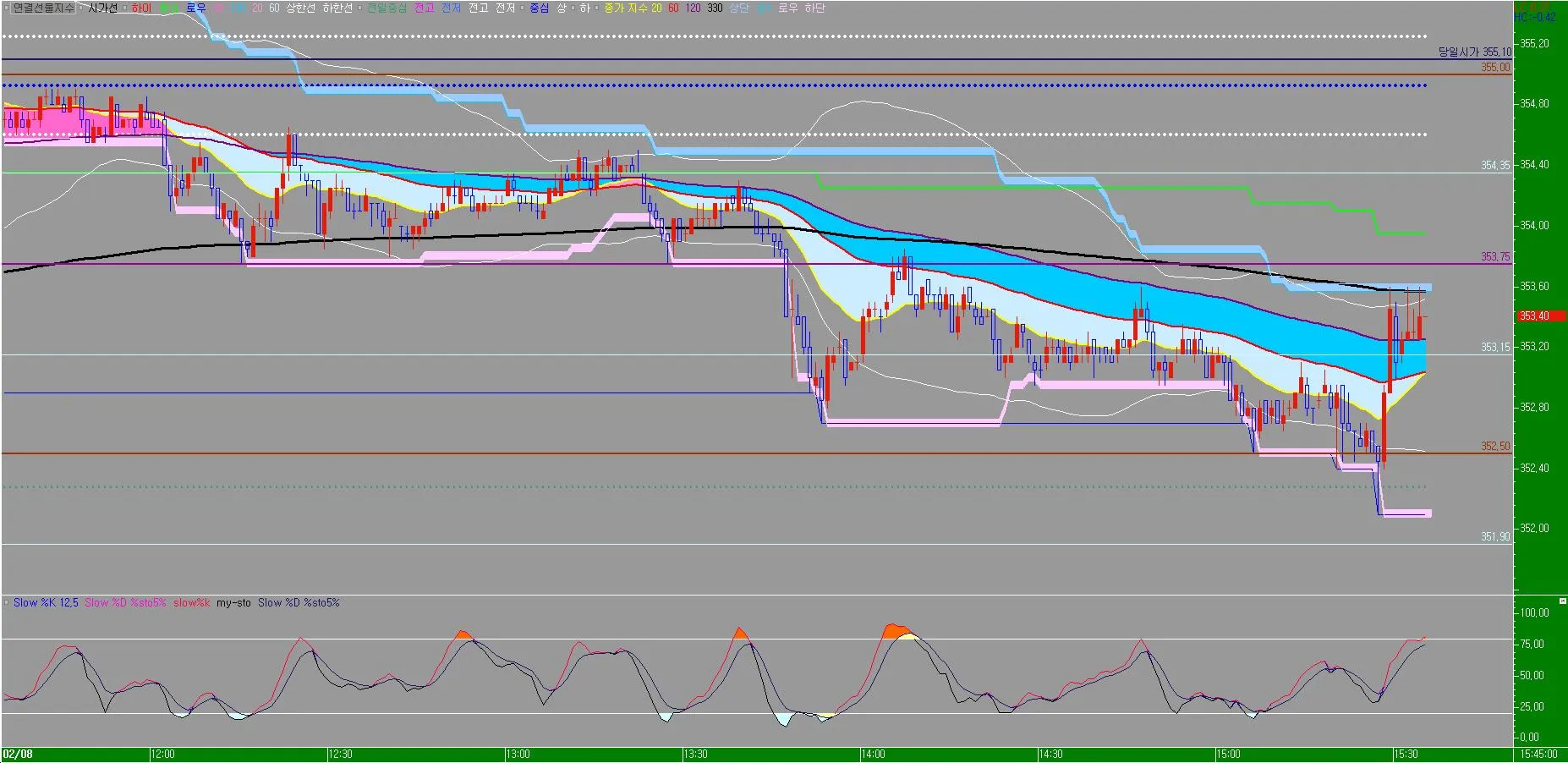The height and width of the screenshot is (763, 1568).
Task: Click the 15:00 time axis label
Action: click(x=1228, y=754)
